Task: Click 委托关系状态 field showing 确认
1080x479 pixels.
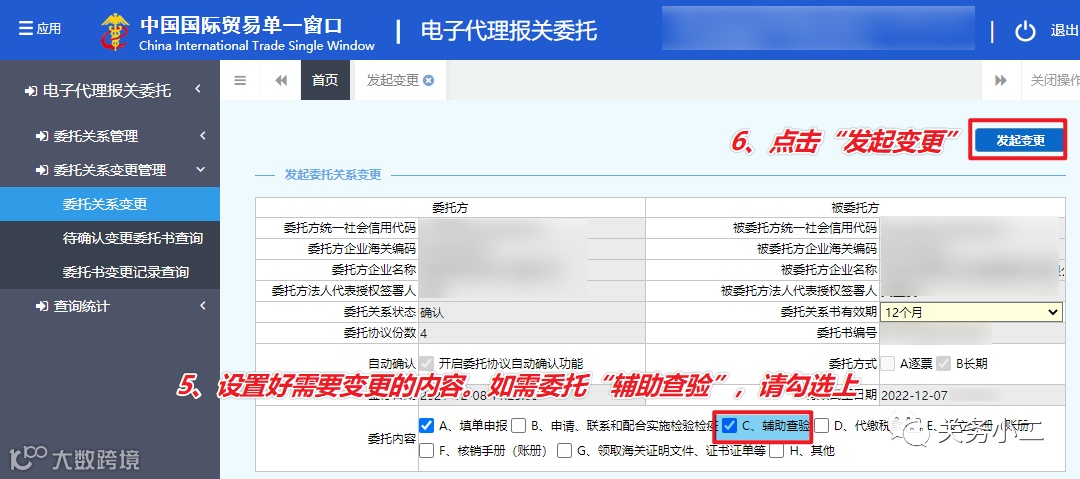Action: (x=531, y=312)
